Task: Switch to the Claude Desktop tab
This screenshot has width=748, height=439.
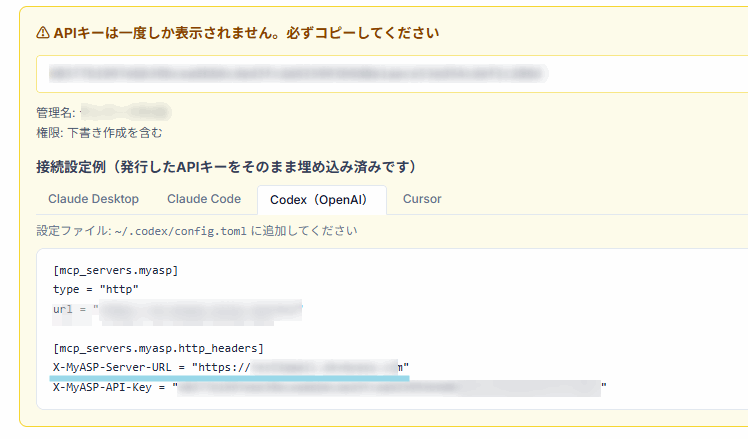Action: 93,199
